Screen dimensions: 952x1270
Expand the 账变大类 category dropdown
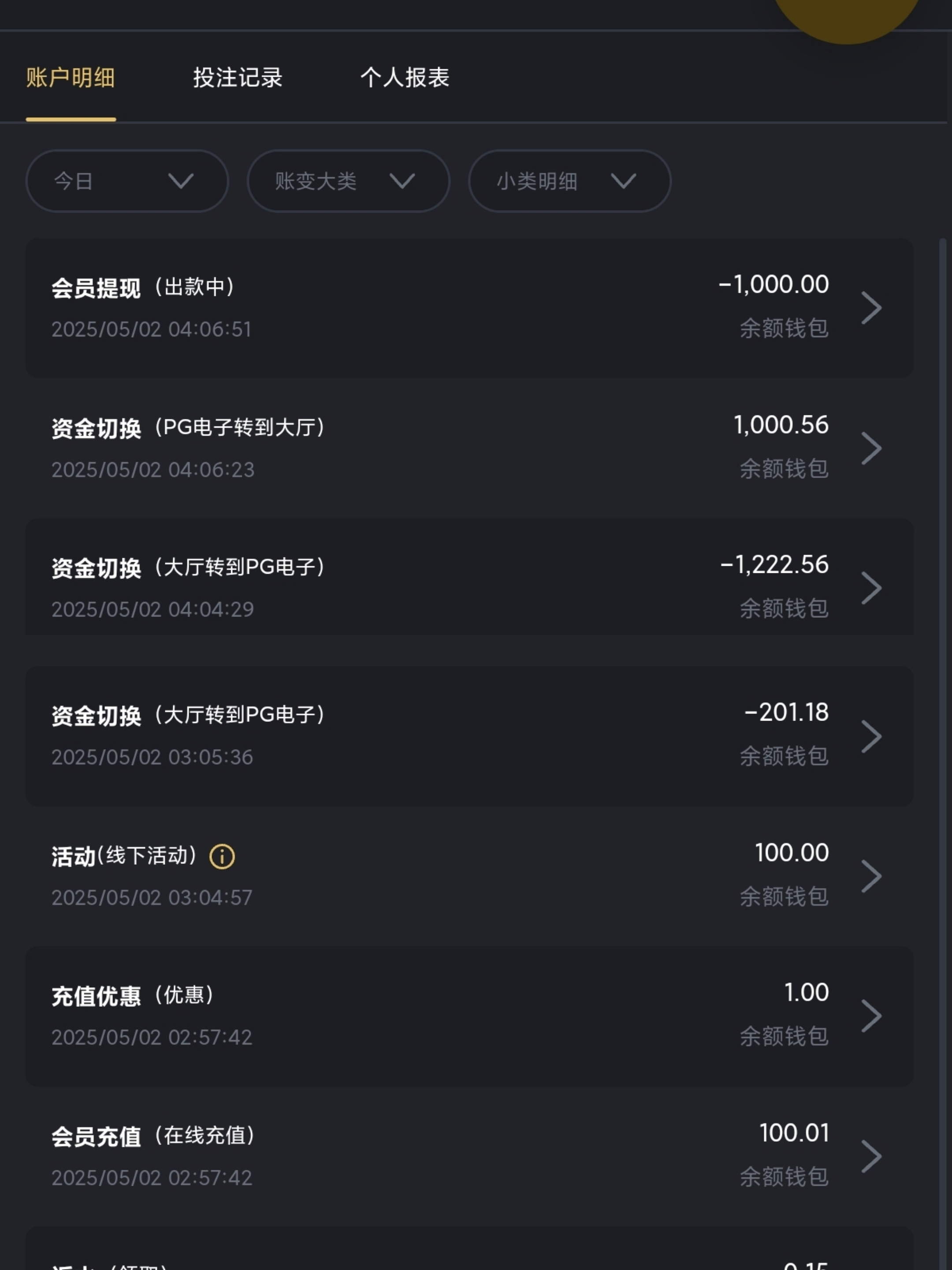pyautogui.click(x=348, y=181)
